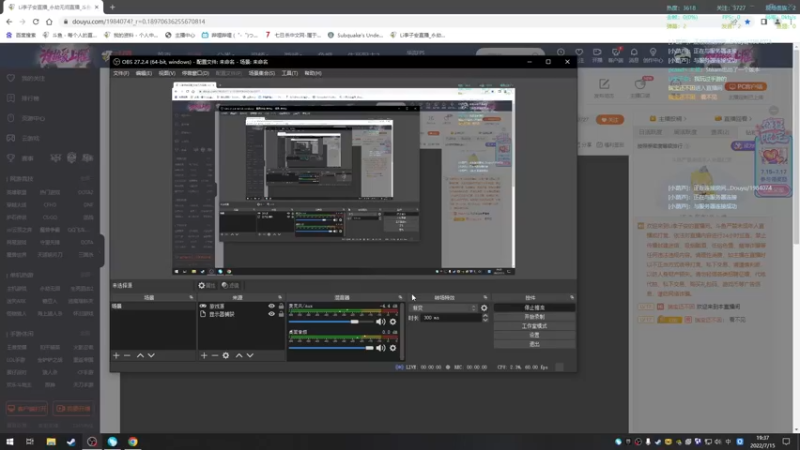This screenshot has width=800, height=450.
Task: Toggle Studio Mode in Controls
Action: coord(534,326)
